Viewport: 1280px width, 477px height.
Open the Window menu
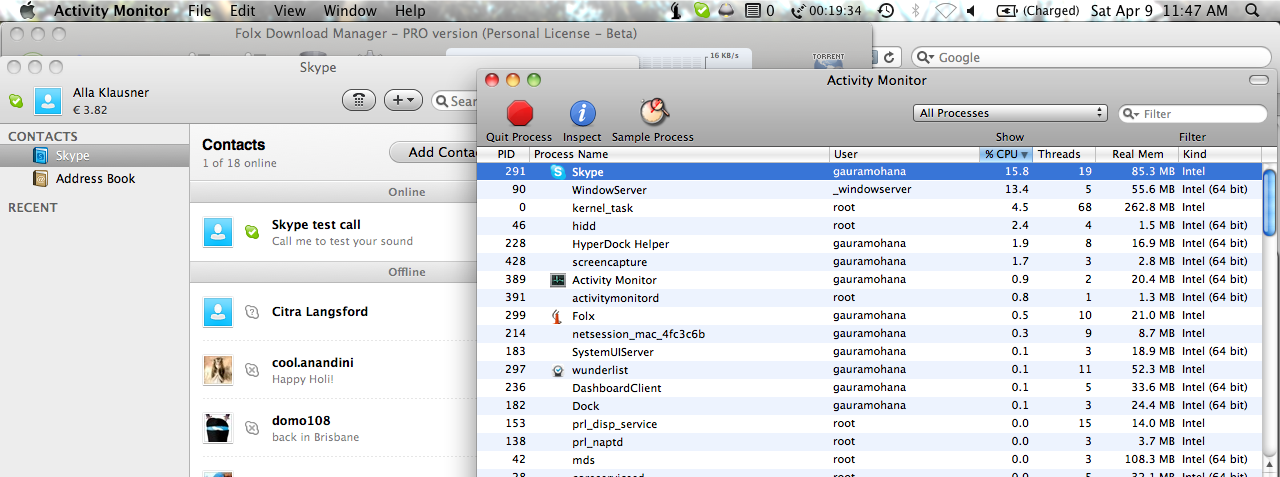pyautogui.click(x=350, y=11)
